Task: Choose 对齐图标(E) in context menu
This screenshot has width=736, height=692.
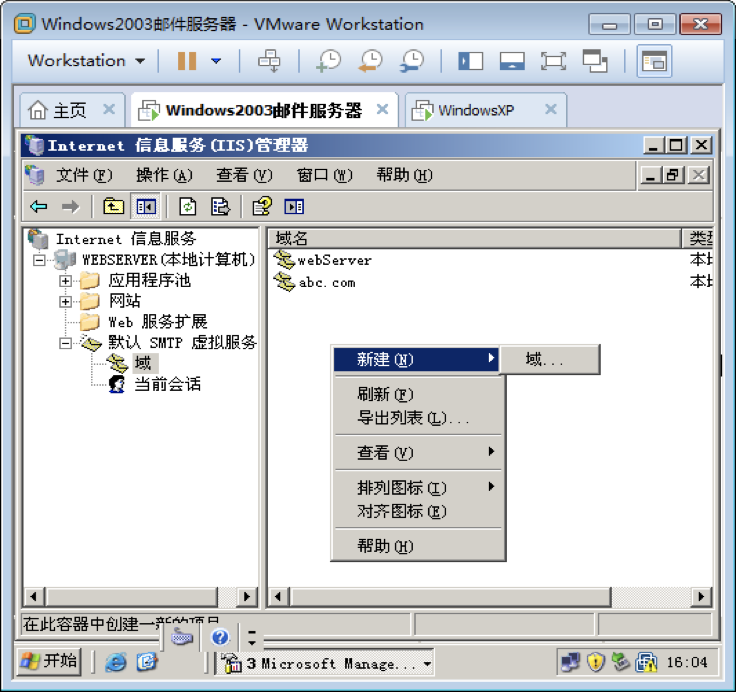Action: click(418, 511)
